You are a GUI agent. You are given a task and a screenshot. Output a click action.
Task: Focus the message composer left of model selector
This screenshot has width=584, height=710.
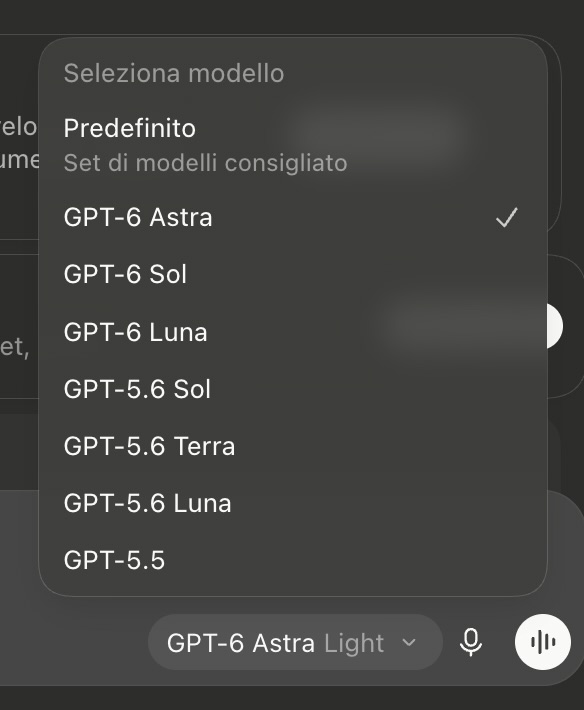coord(72,642)
